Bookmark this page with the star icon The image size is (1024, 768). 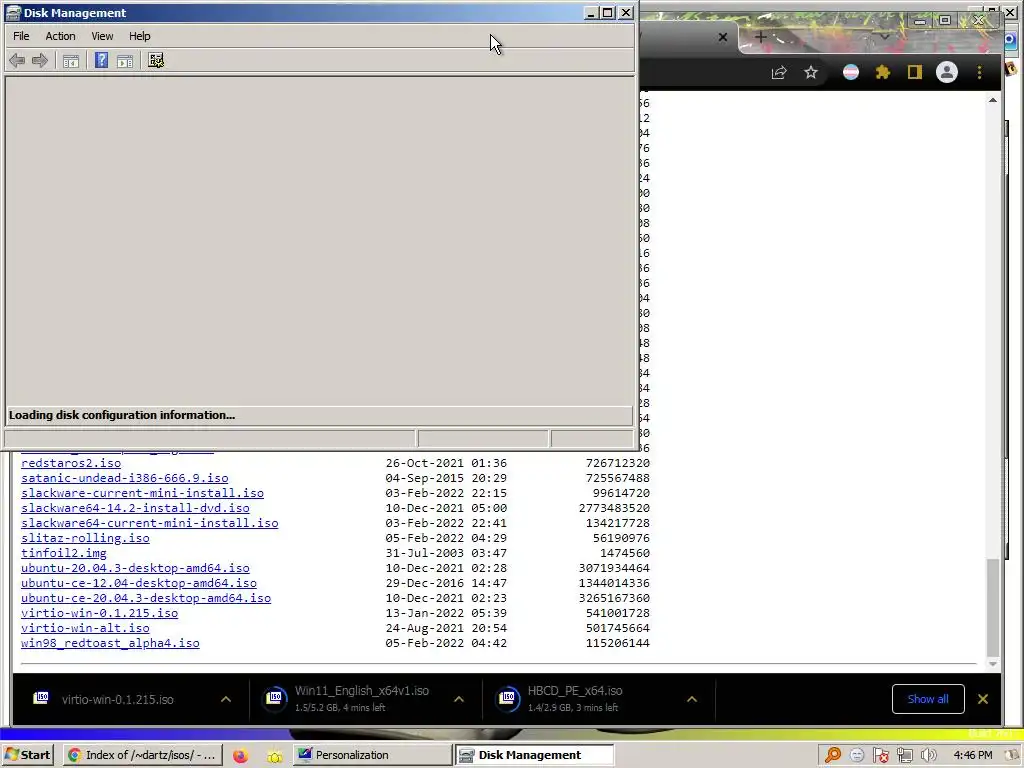[810, 72]
